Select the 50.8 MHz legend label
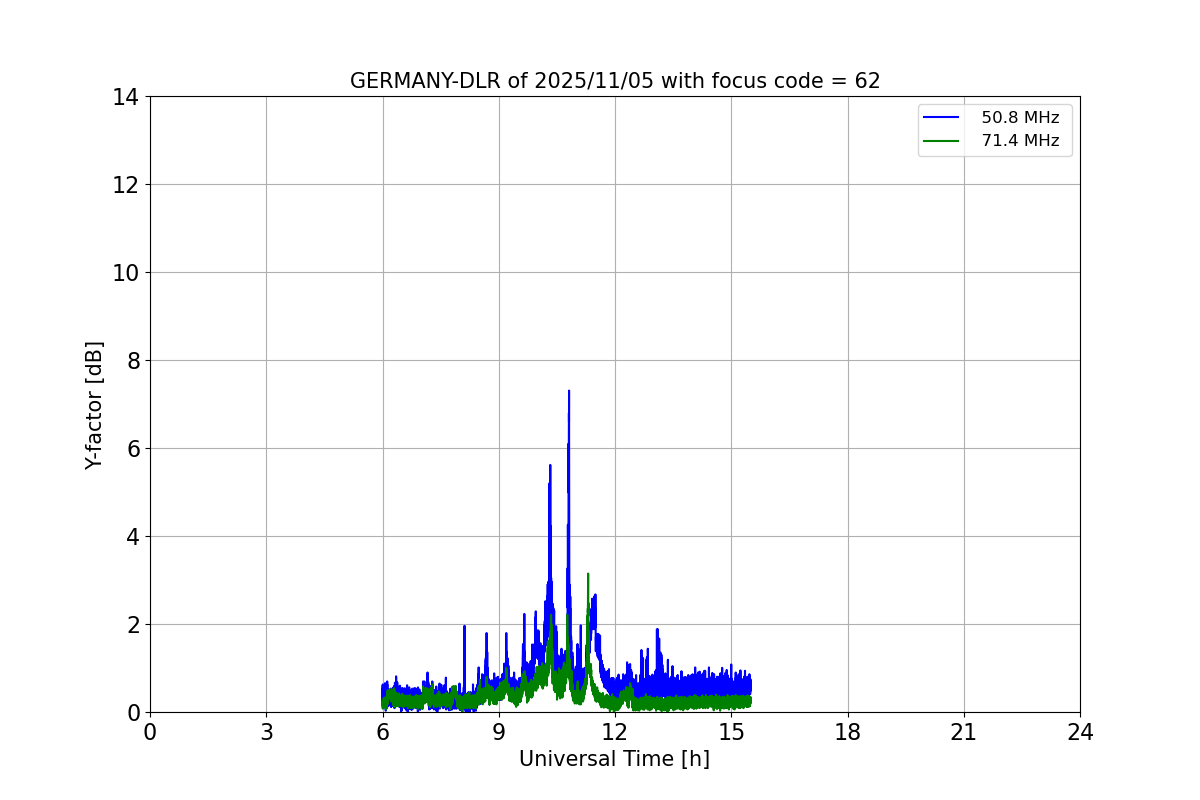Viewport: 1200px width, 800px height. 1020,118
